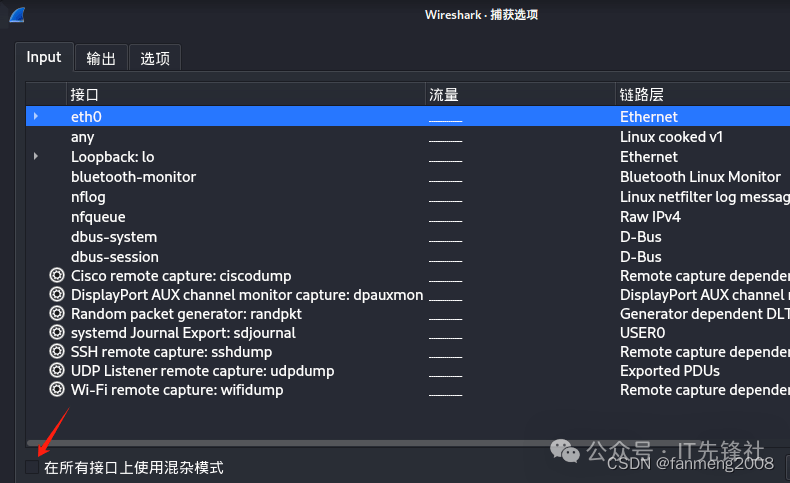Click gear icon for Wi-Fi remote capture
This screenshot has height=483, width=790.
coord(56,390)
